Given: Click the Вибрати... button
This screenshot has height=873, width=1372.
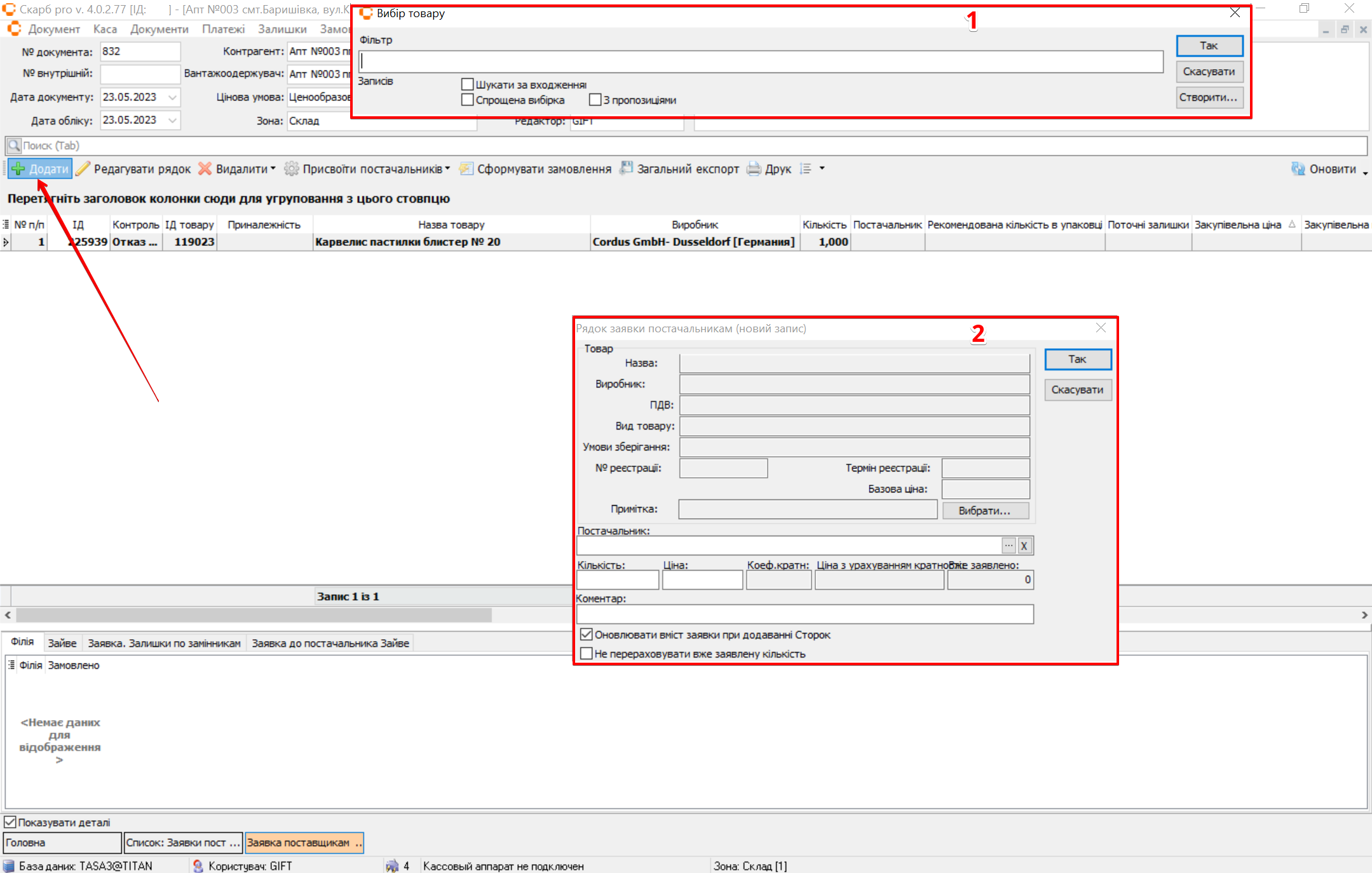Looking at the screenshot, I should [984, 511].
